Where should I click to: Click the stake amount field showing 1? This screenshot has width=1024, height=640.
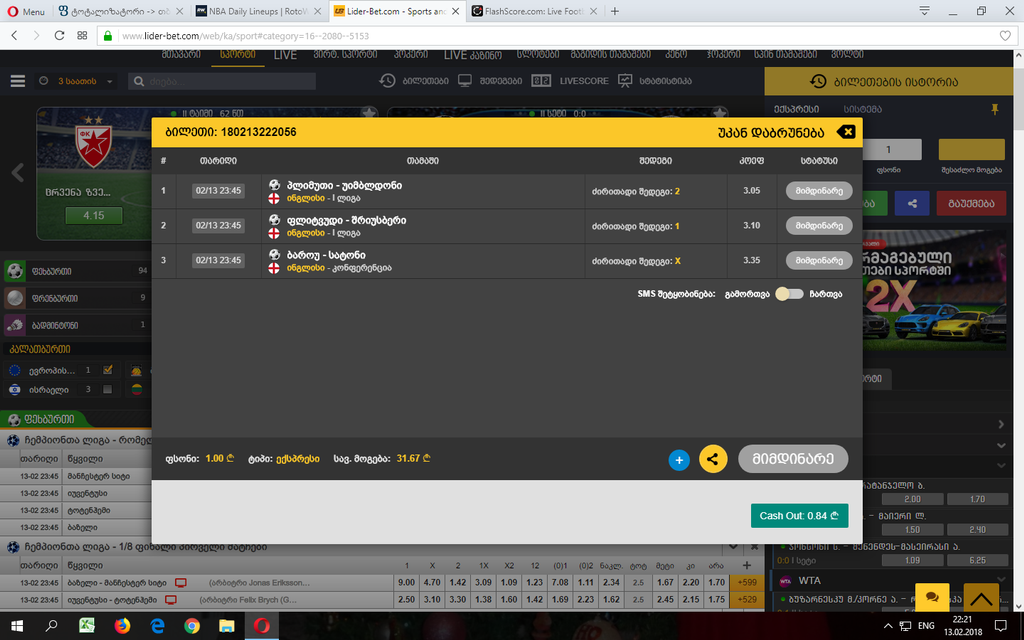coord(891,150)
